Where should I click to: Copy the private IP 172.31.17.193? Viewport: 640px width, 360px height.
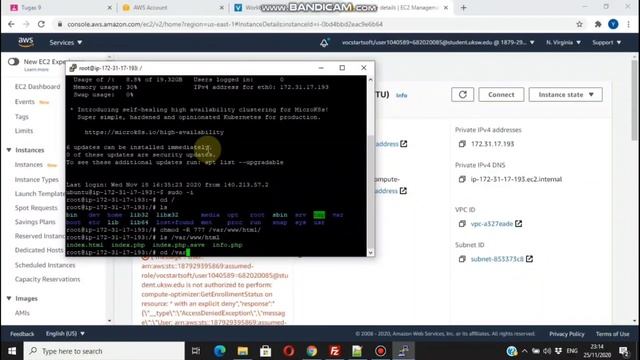point(462,144)
